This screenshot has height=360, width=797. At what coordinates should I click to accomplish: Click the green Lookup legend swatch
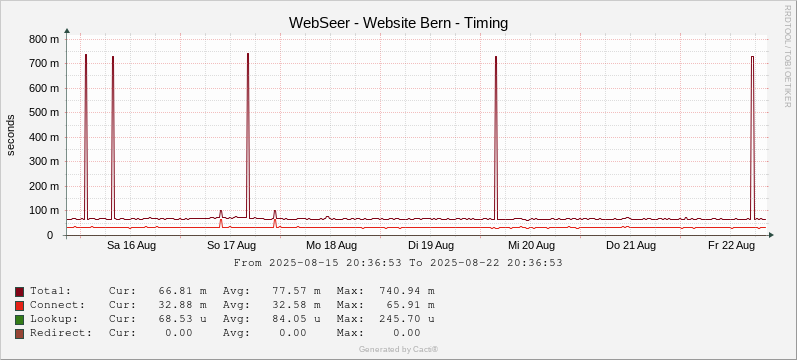click(19, 320)
